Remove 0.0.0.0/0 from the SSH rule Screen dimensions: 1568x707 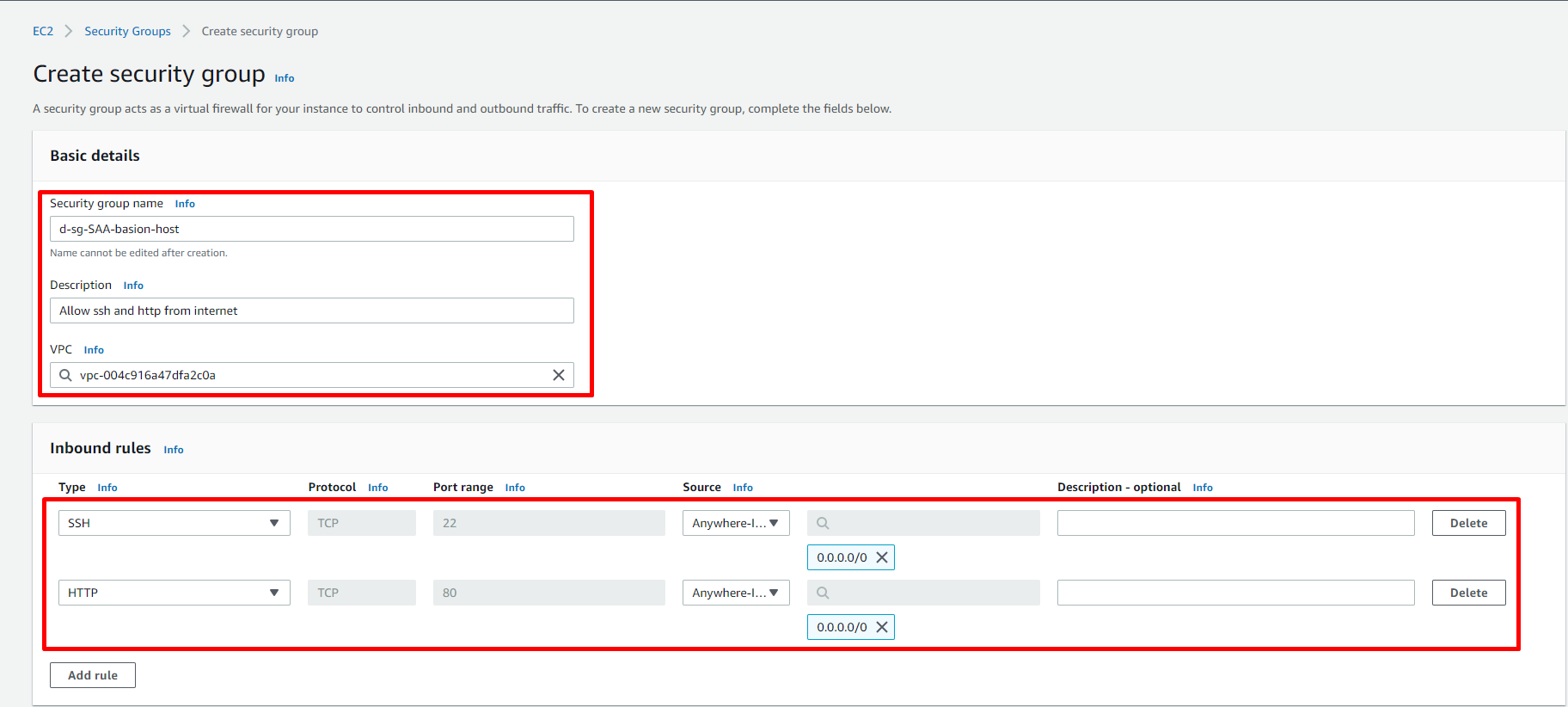pyautogui.click(x=881, y=557)
